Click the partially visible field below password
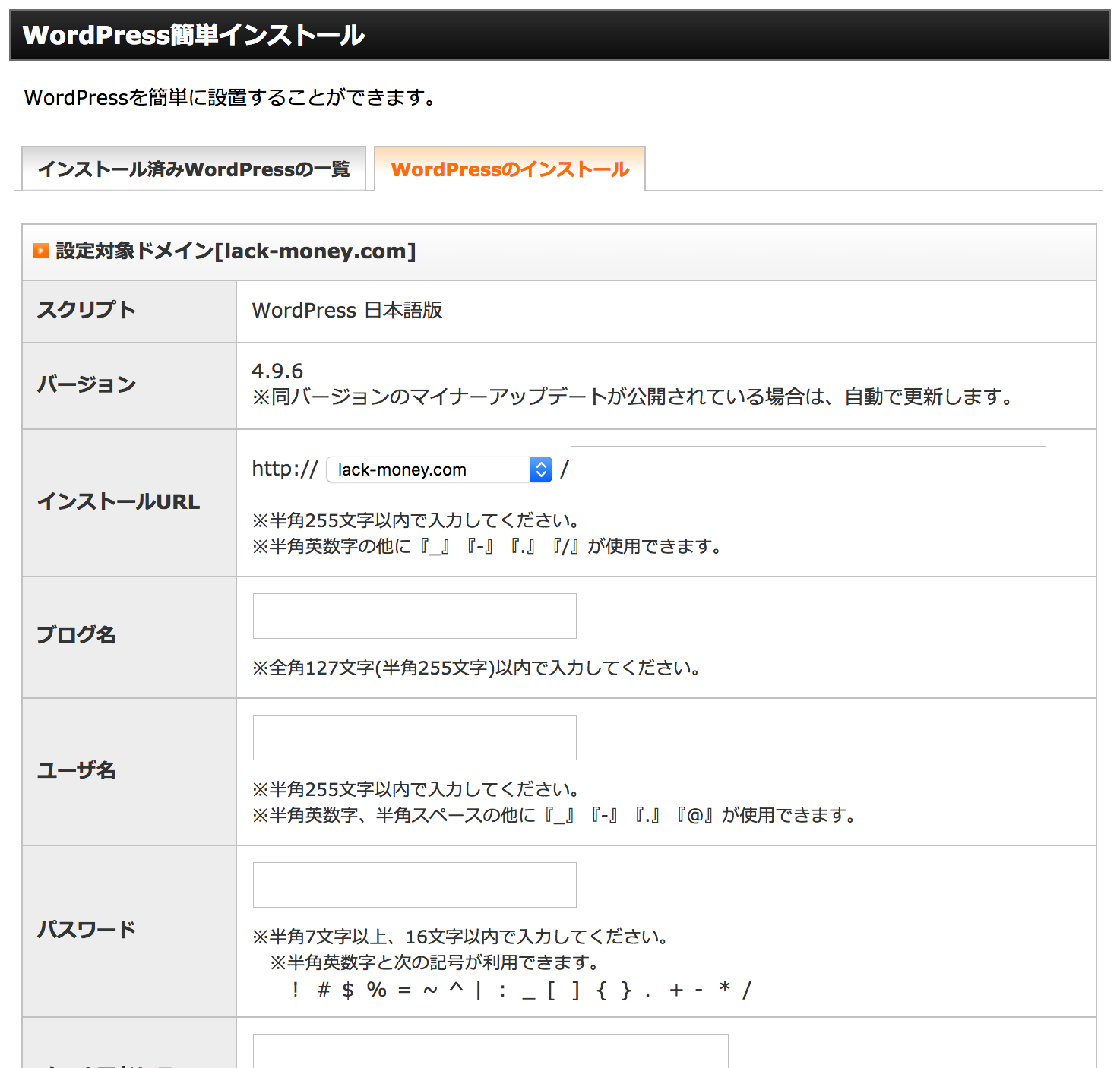 (x=491, y=1051)
